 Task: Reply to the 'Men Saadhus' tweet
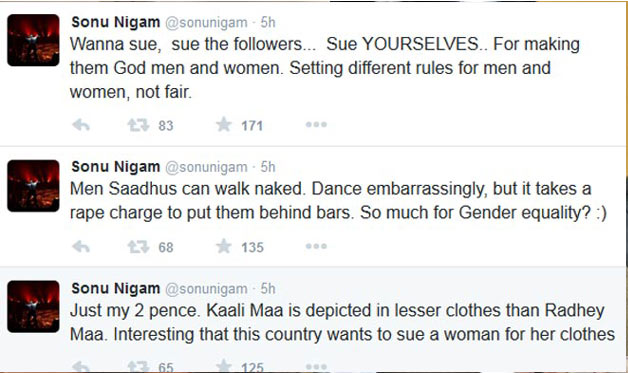coord(81,247)
